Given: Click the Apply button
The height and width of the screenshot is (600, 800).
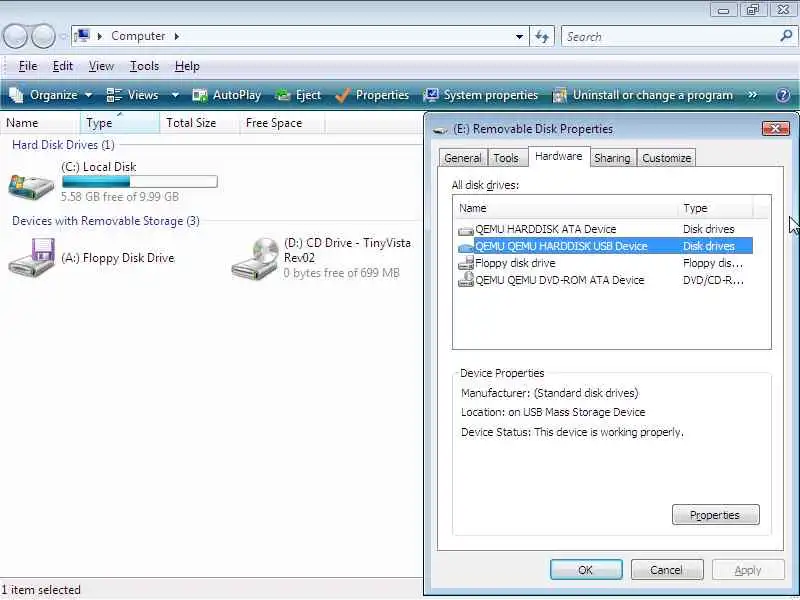Looking at the screenshot, I should pos(748,569).
